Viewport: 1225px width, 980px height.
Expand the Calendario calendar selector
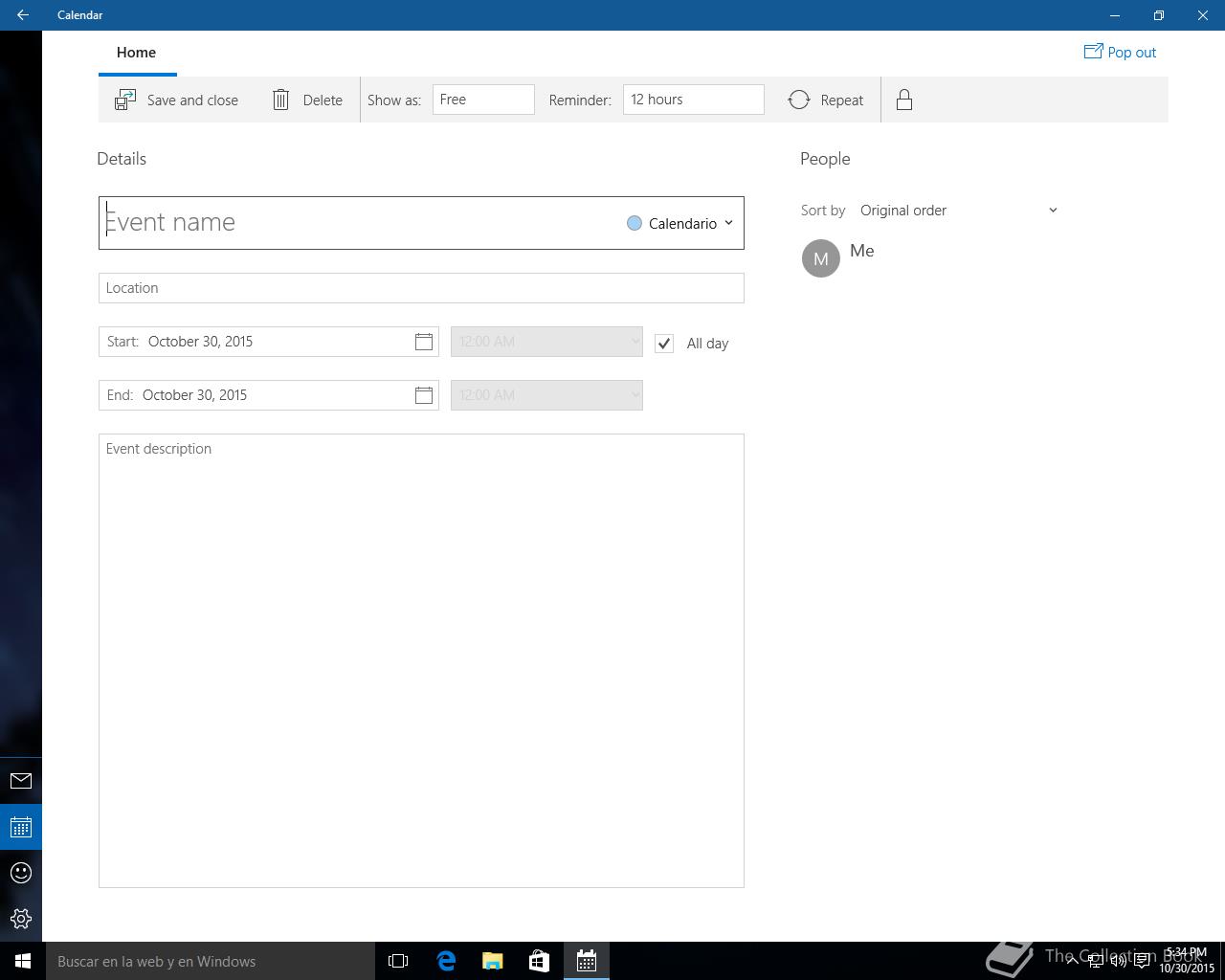click(x=680, y=223)
